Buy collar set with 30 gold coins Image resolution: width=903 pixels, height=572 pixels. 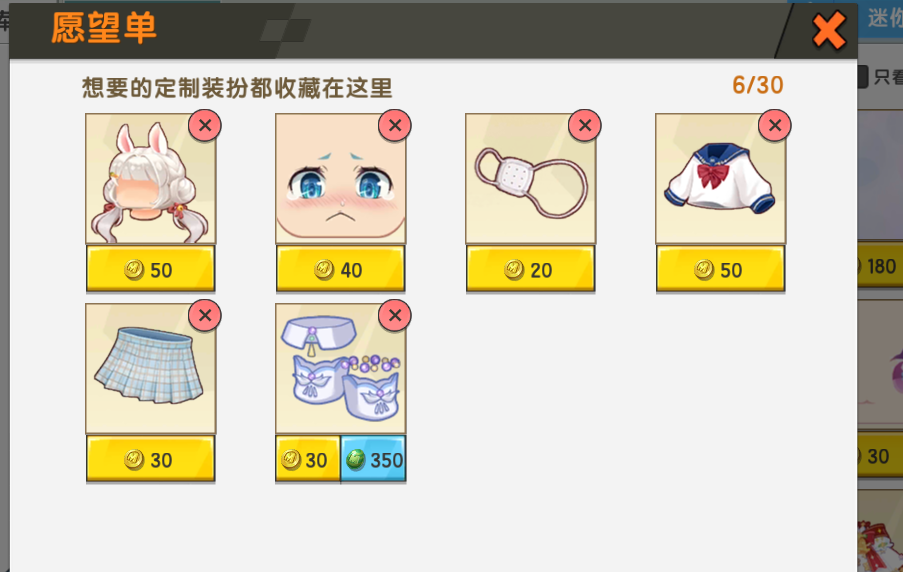308,459
